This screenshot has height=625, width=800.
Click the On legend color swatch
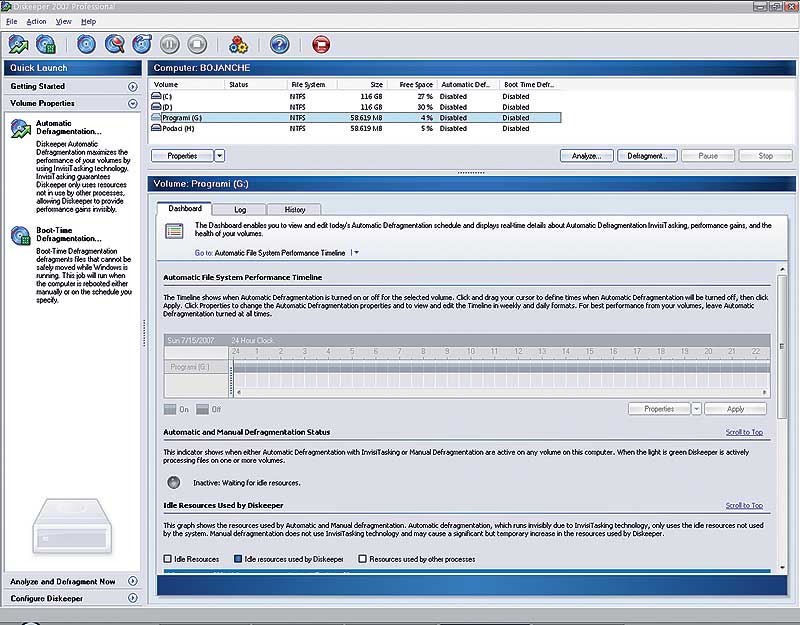click(x=170, y=409)
